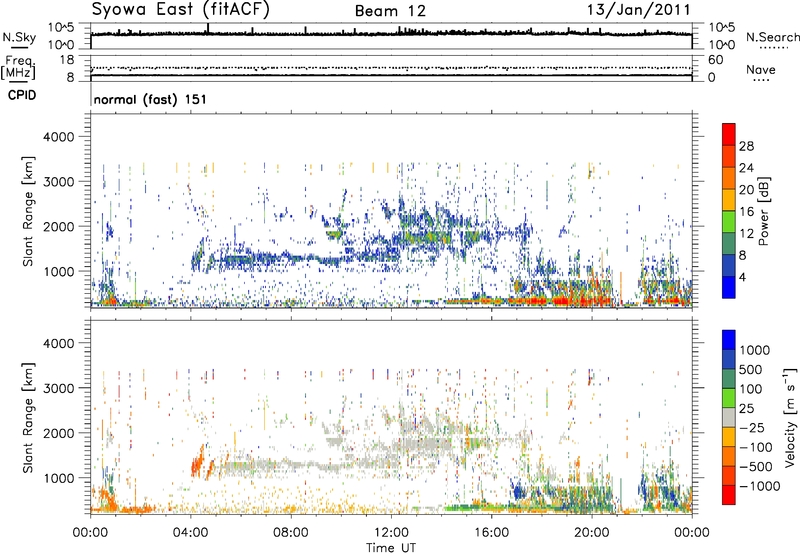Screen dimensions: 800x554
Task: Click the orange velocity patch near 04:00
Action: pos(197,463)
